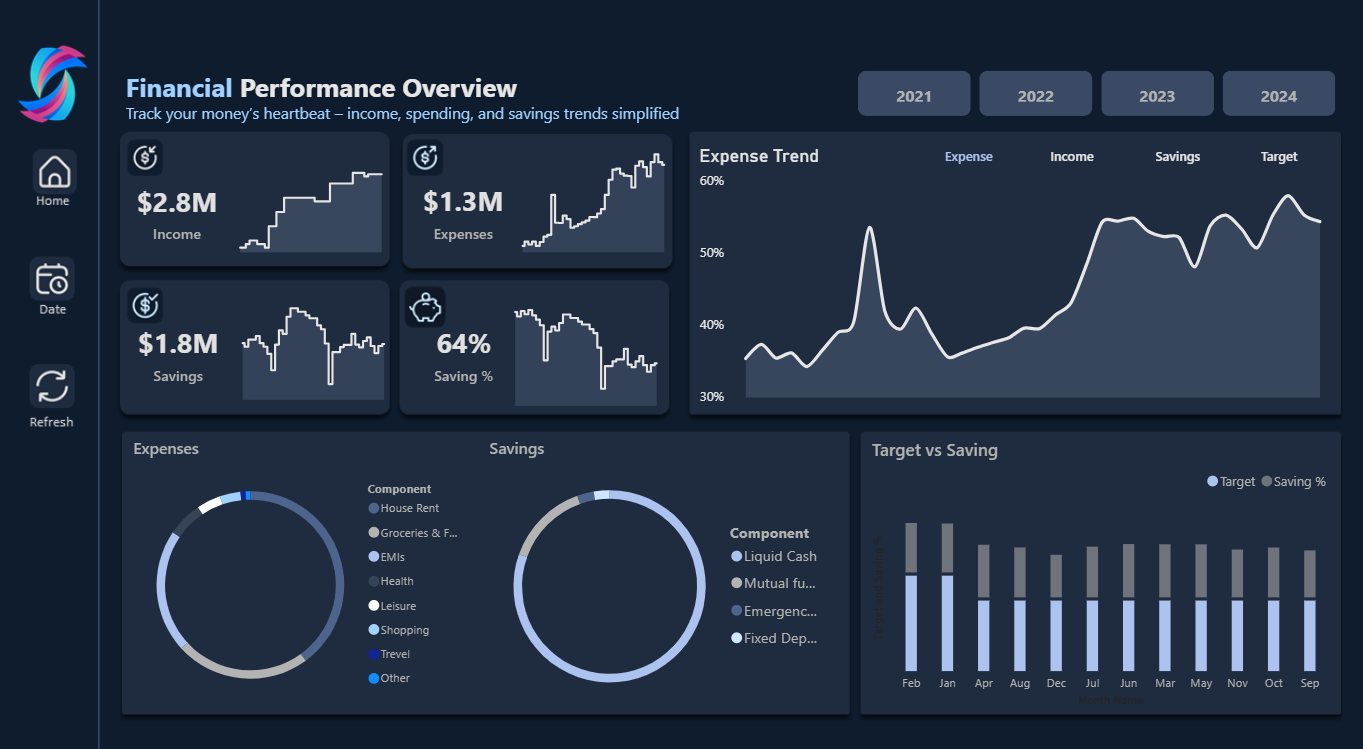
Task: Click the Leisure legend dot
Action: [x=374, y=606]
